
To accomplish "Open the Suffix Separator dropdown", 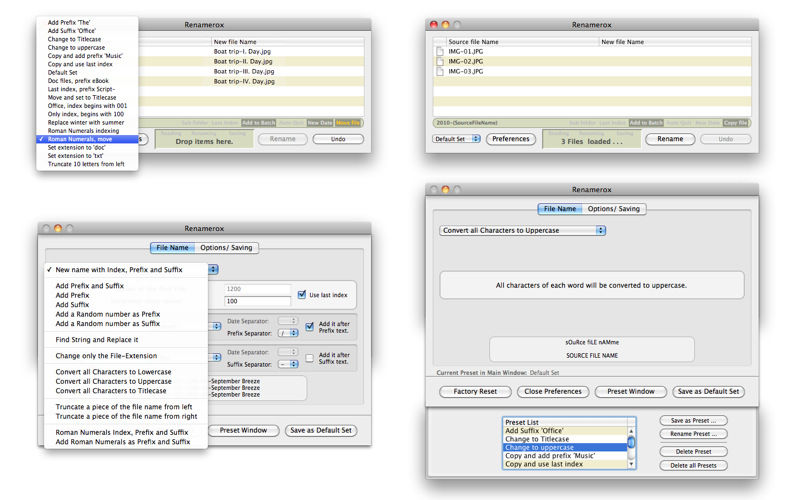I will pyautogui.click(x=288, y=364).
